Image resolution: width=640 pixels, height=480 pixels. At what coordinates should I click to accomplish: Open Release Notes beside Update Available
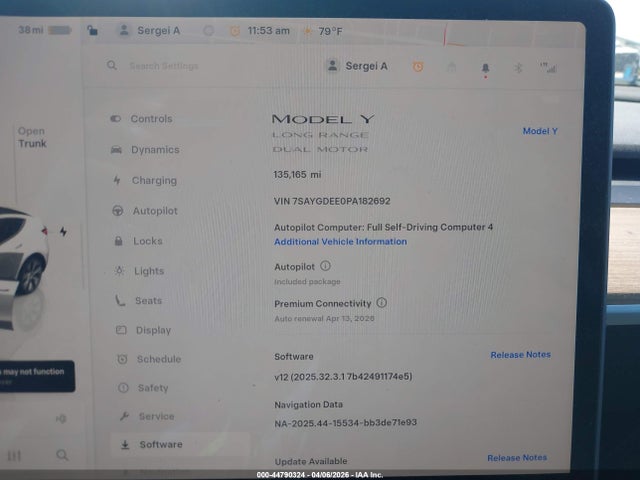point(517,458)
